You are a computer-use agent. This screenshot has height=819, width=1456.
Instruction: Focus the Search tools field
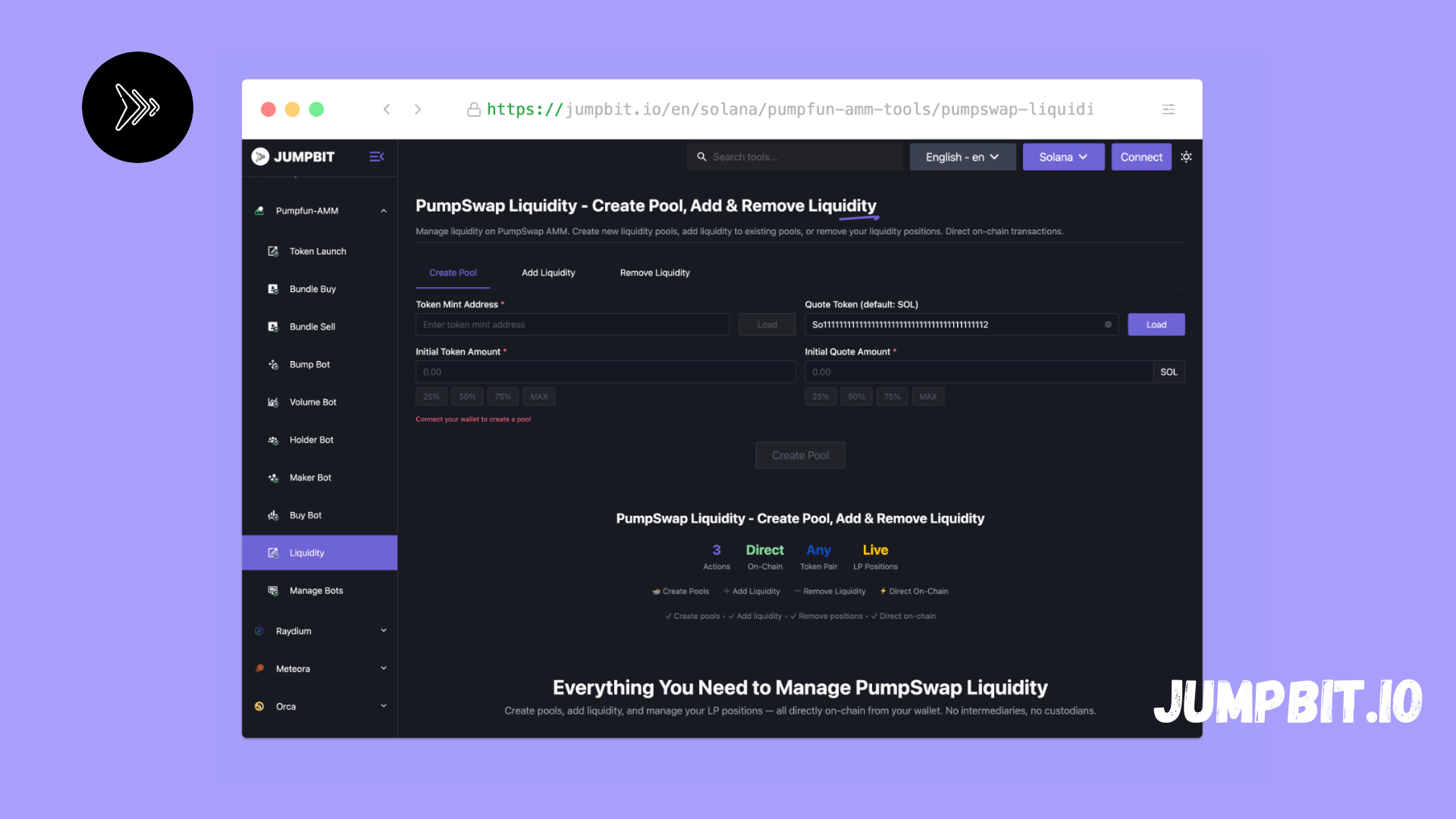coord(795,157)
